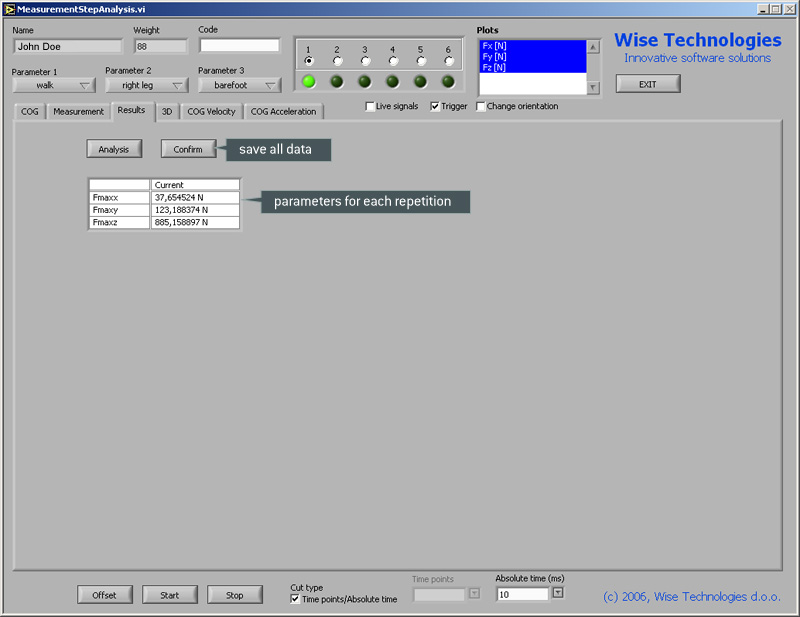Click the Absolute time value field

point(522,594)
